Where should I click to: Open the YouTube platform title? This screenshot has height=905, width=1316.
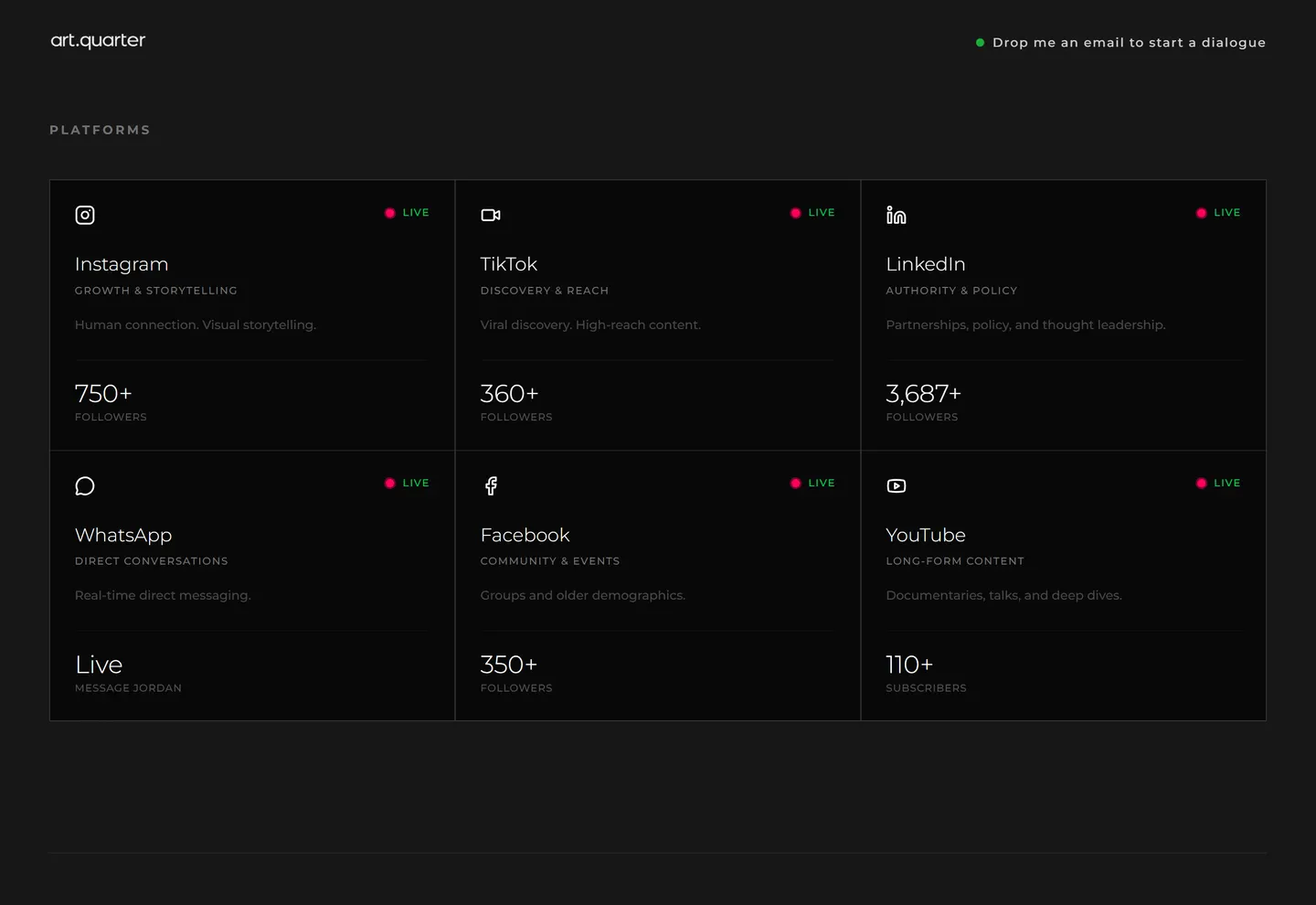(926, 535)
